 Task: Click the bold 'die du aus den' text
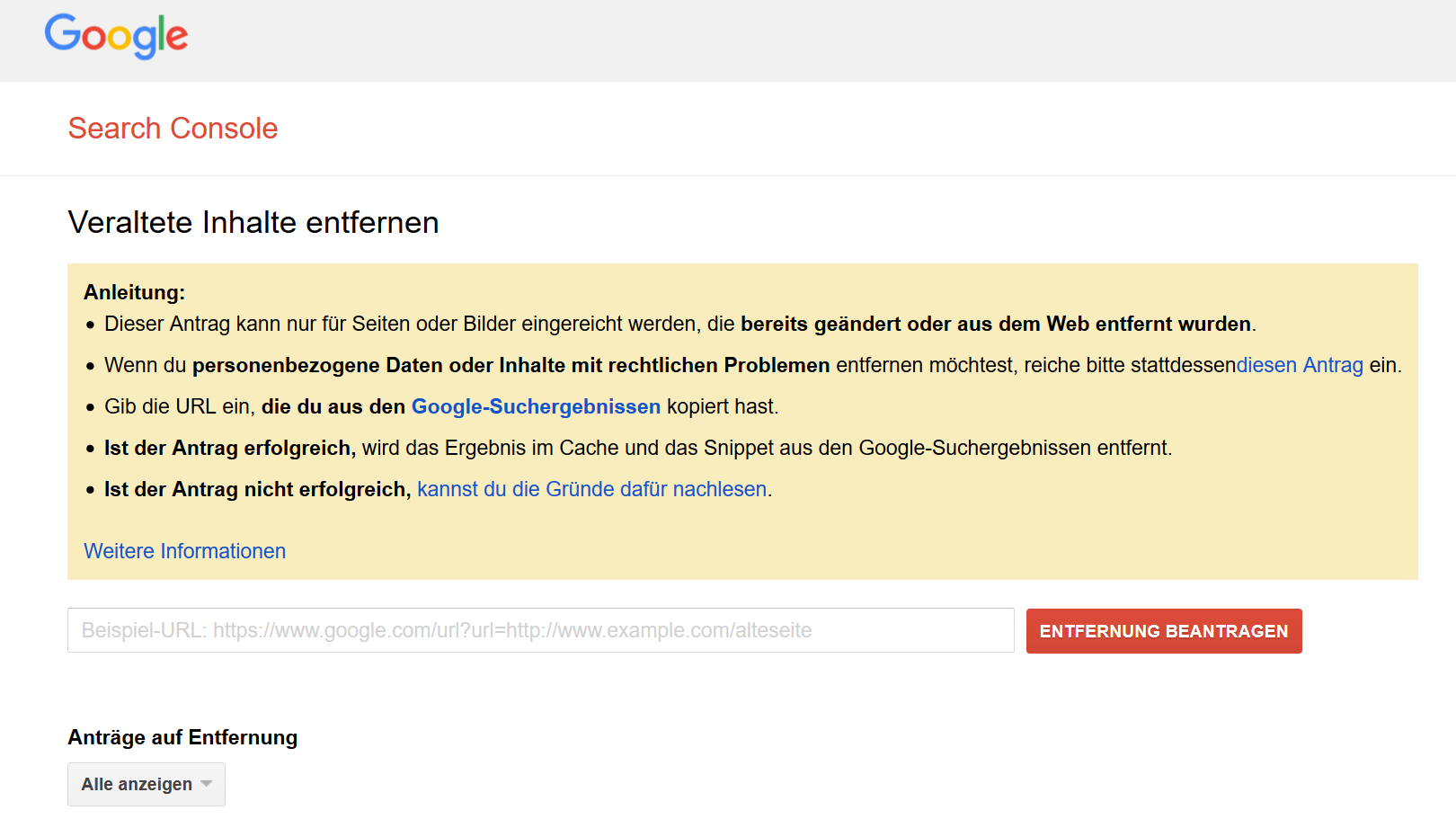(333, 406)
